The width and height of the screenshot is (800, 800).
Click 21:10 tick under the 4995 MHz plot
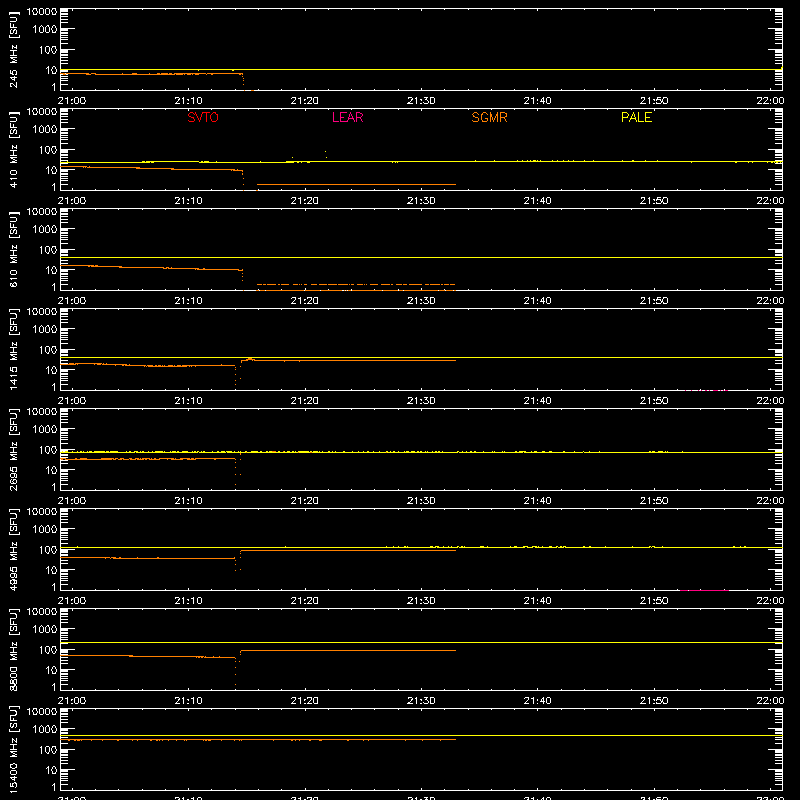[x=188, y=601]
